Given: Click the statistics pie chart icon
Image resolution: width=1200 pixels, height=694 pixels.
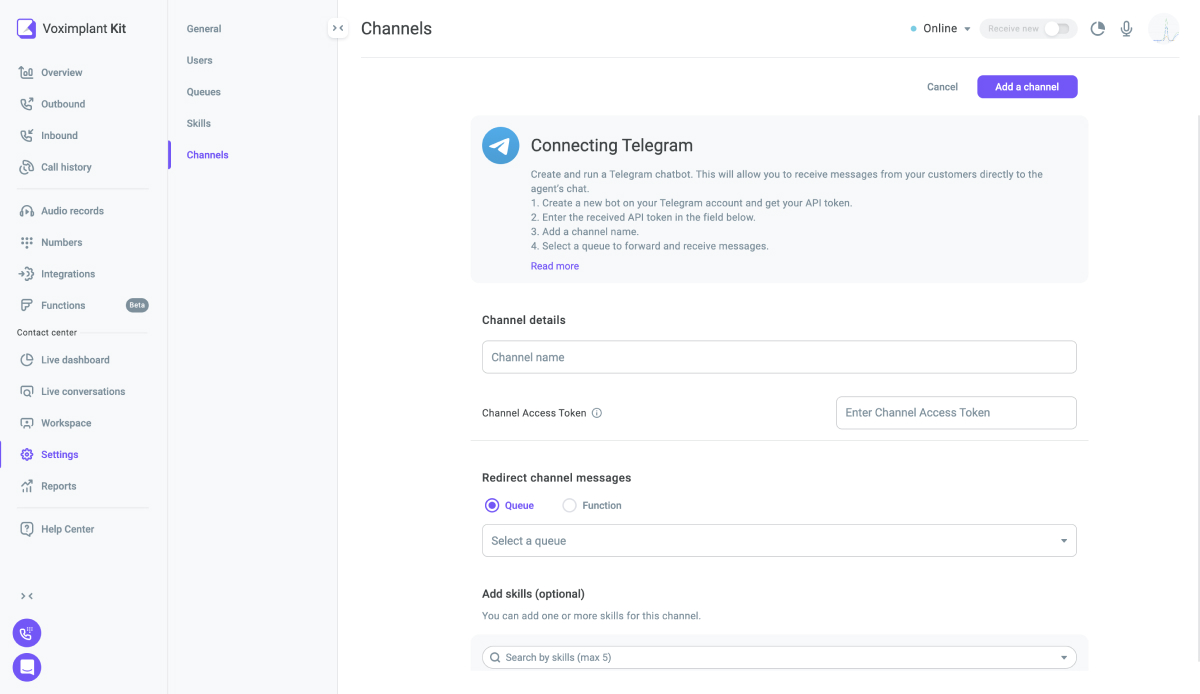Looking at the screenshot, I should [1097, 29].
